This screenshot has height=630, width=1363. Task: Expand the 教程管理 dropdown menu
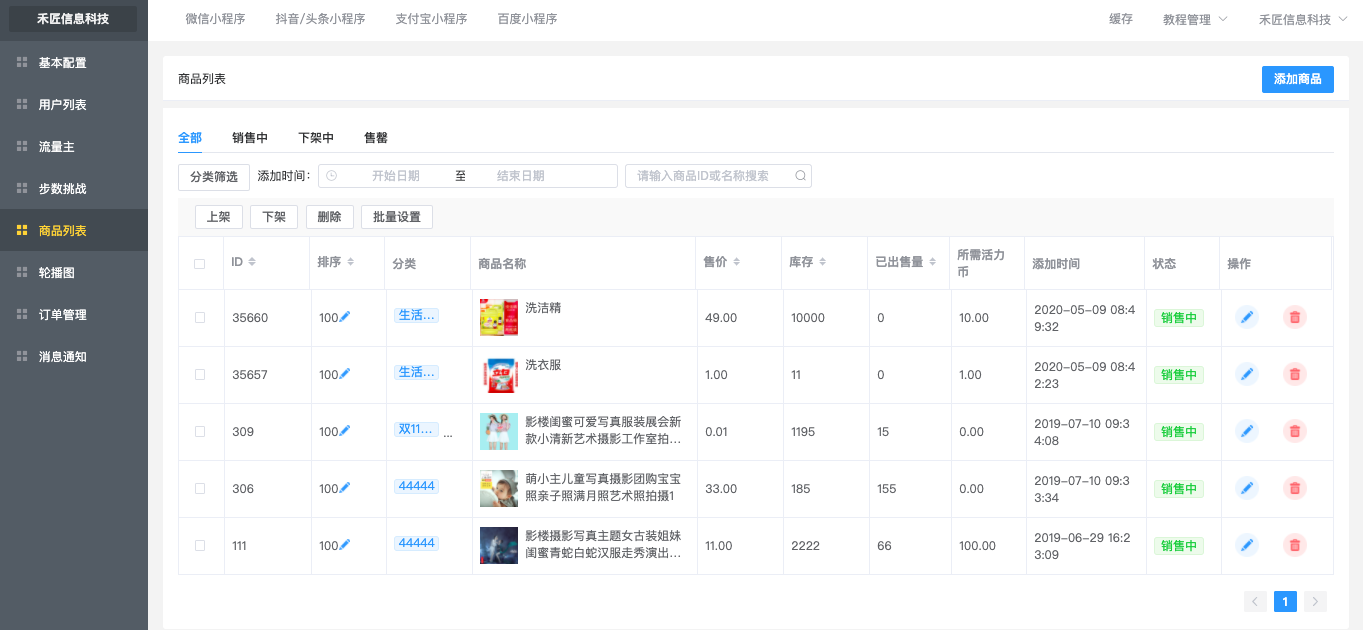(1195, 19)
